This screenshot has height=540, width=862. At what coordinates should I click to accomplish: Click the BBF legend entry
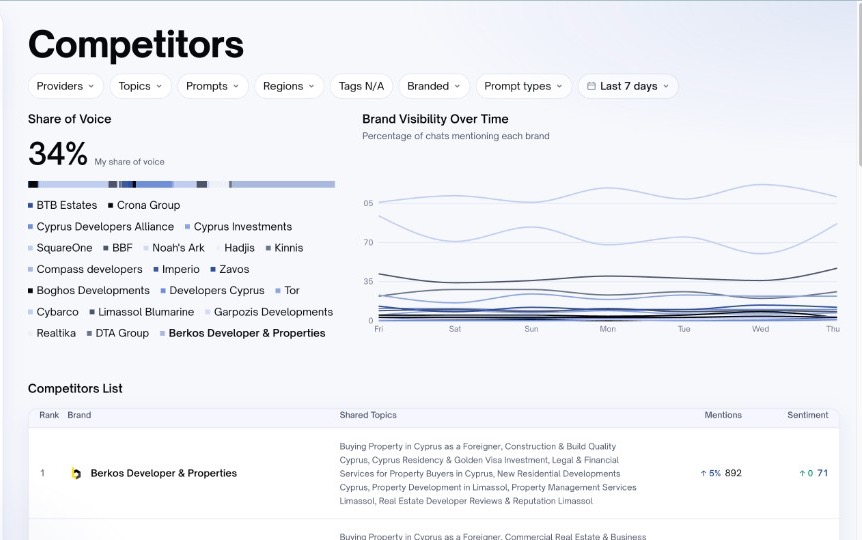118,248
